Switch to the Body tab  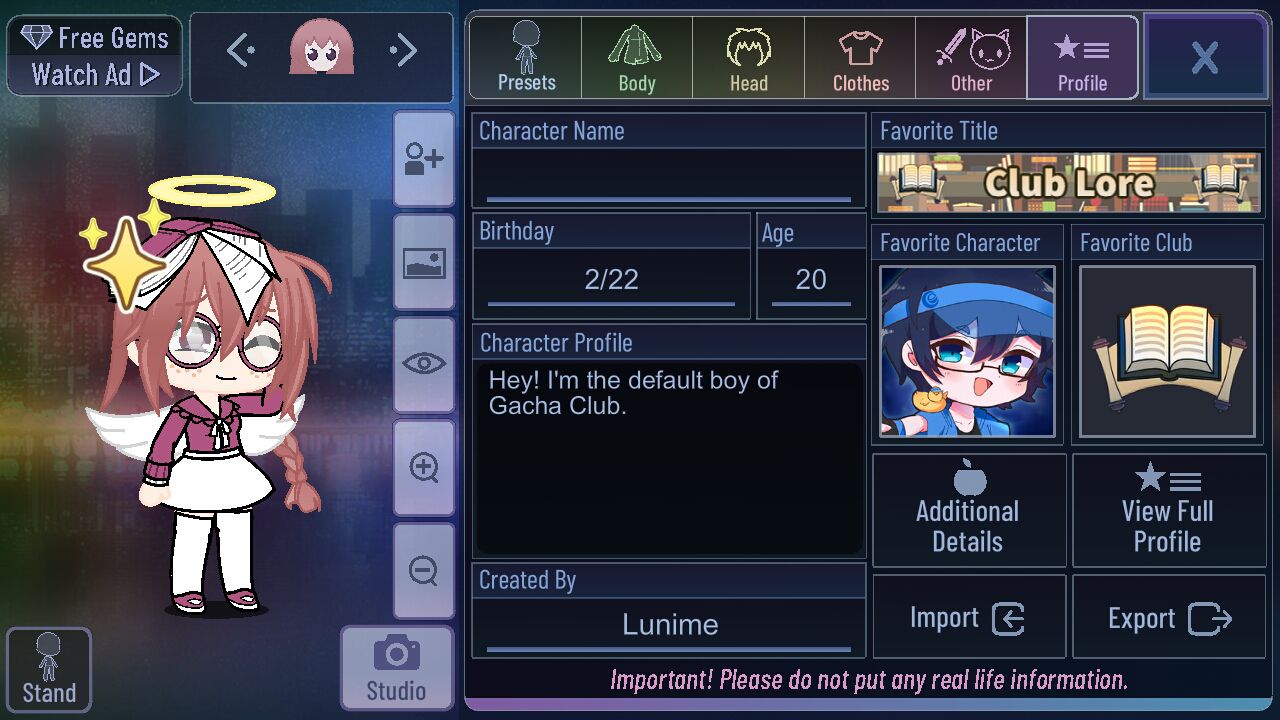tap(637, 57)
